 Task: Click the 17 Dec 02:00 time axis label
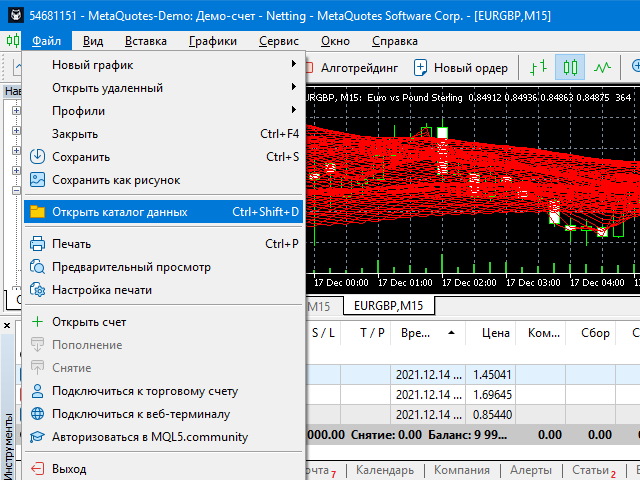[469, 283]
